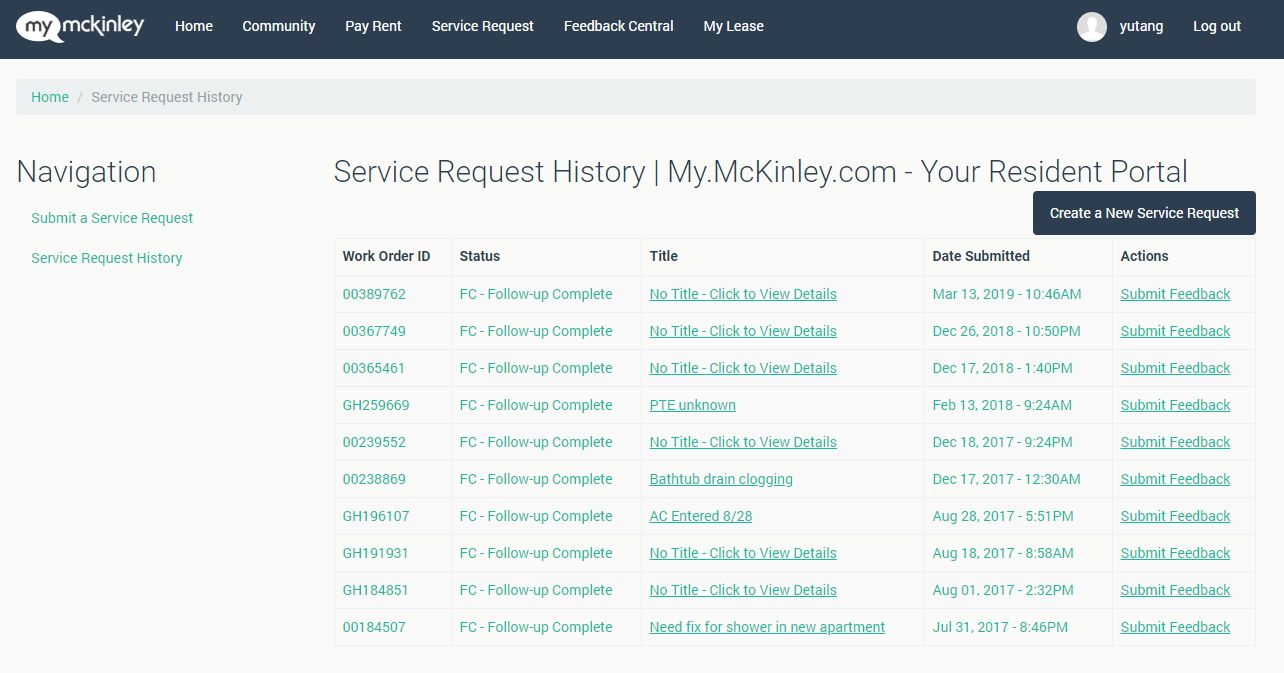This screenshot has width=1284, height=673.
Task: Click work order ID GH196107
Action: click(376, 516)
